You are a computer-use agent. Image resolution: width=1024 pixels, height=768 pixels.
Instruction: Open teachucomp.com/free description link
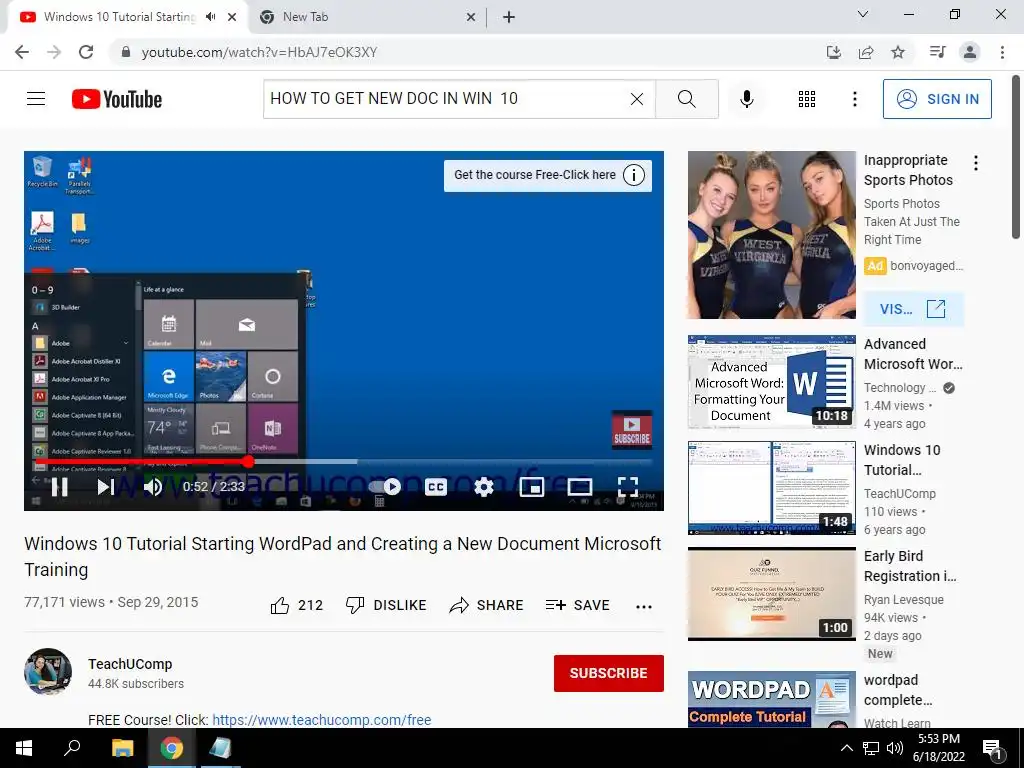point(321,720)
